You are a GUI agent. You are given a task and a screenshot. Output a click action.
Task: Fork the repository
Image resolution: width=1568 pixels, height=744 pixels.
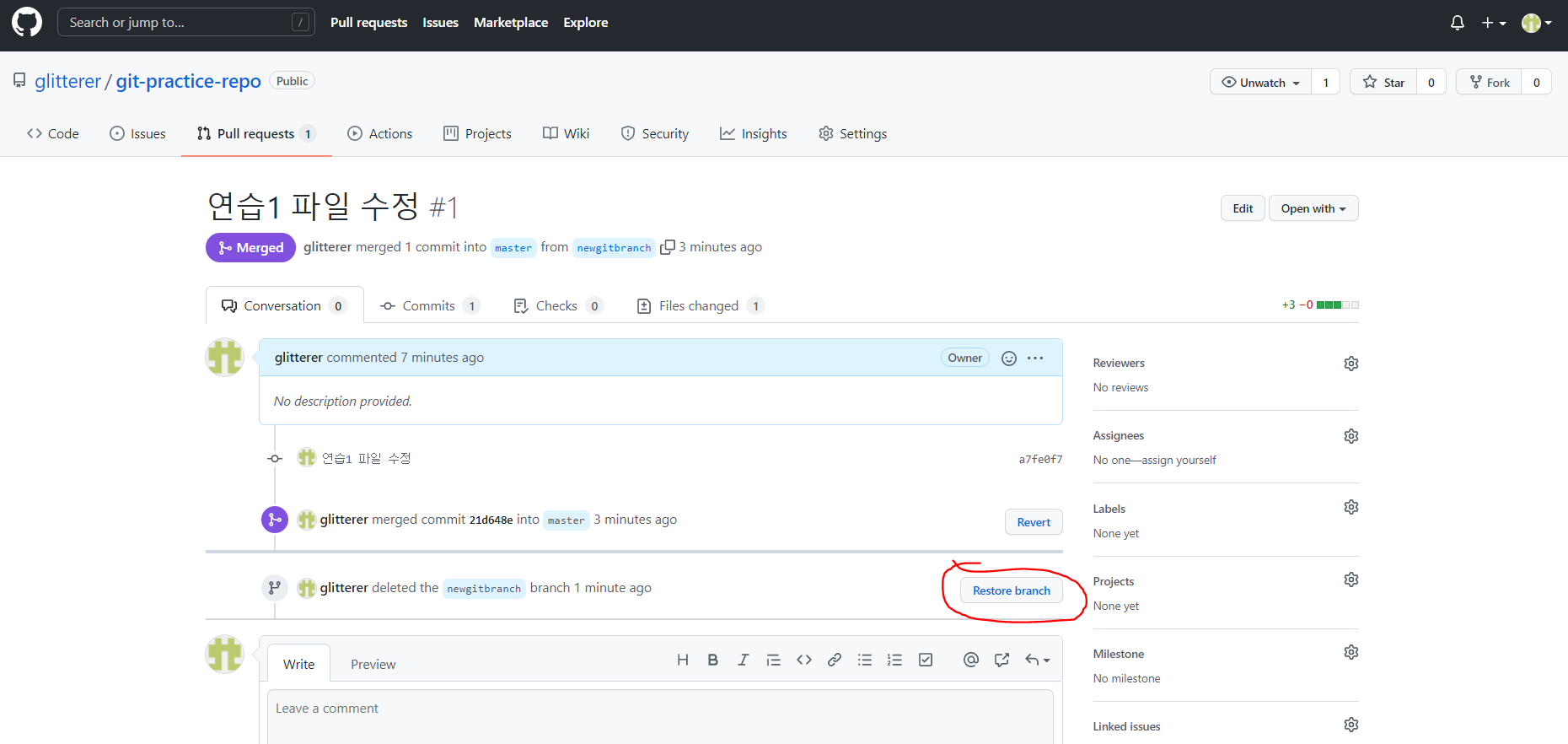tap(1490, 82)
